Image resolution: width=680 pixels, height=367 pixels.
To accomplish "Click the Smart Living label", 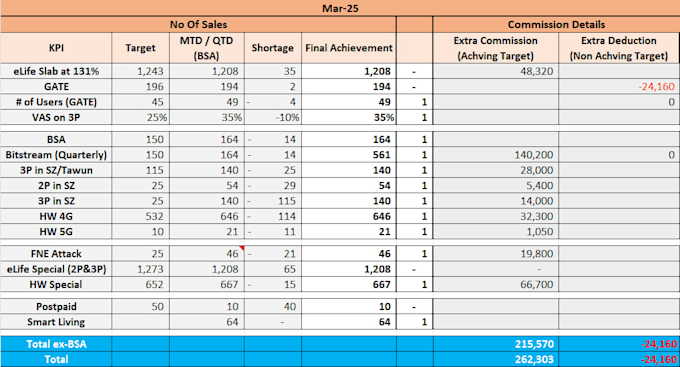I will click(56, 322).
